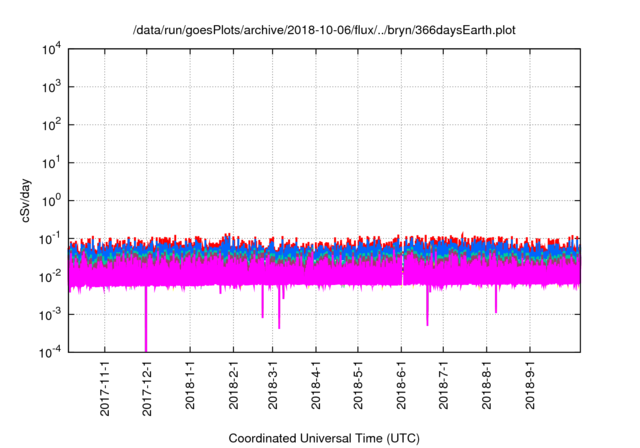Select the 2018-5-1 date tick label
Image resolution: width=640 pixels, height=448 pixels.
coord(358,386)
